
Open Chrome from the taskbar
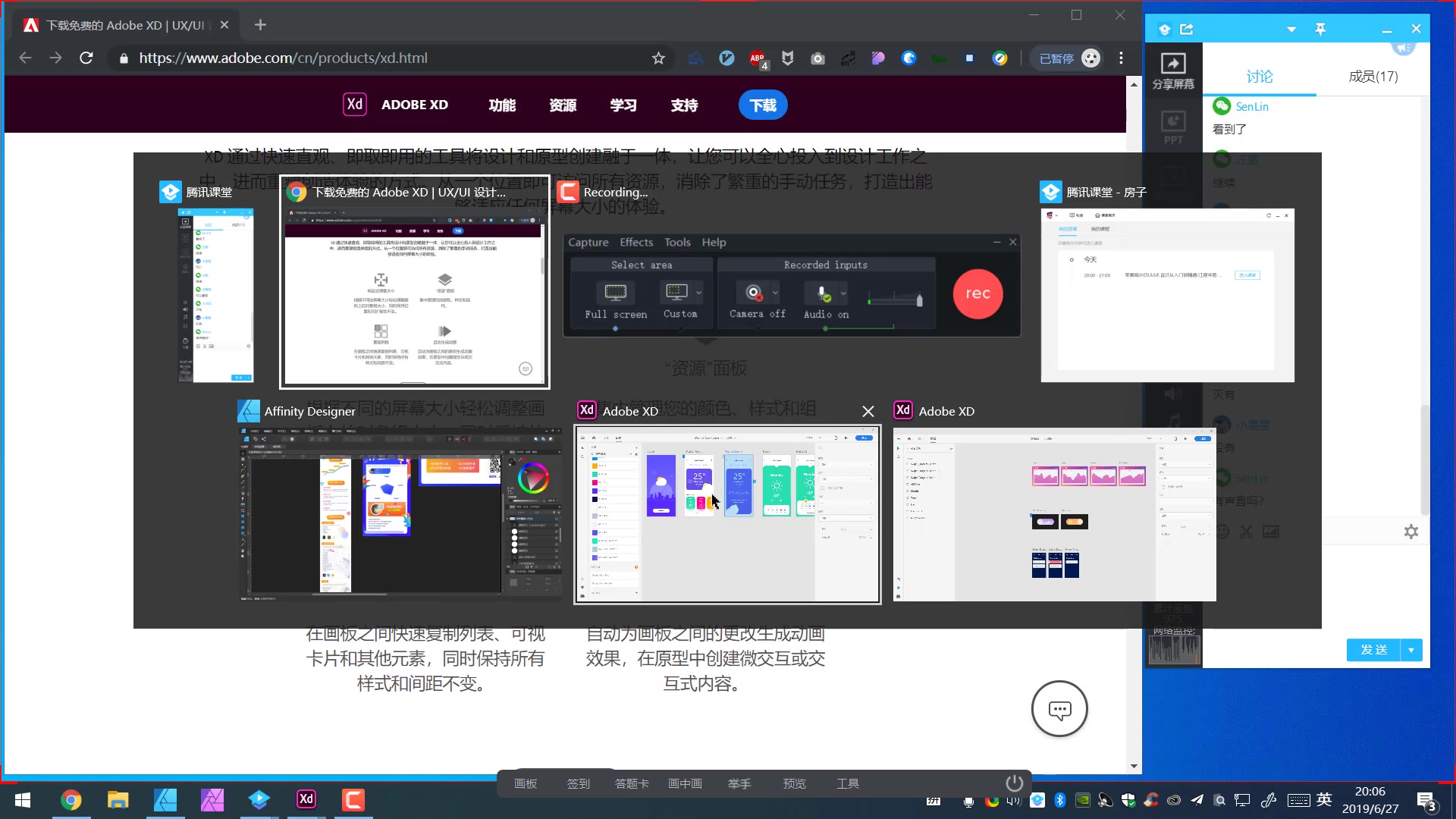point(71,800)
